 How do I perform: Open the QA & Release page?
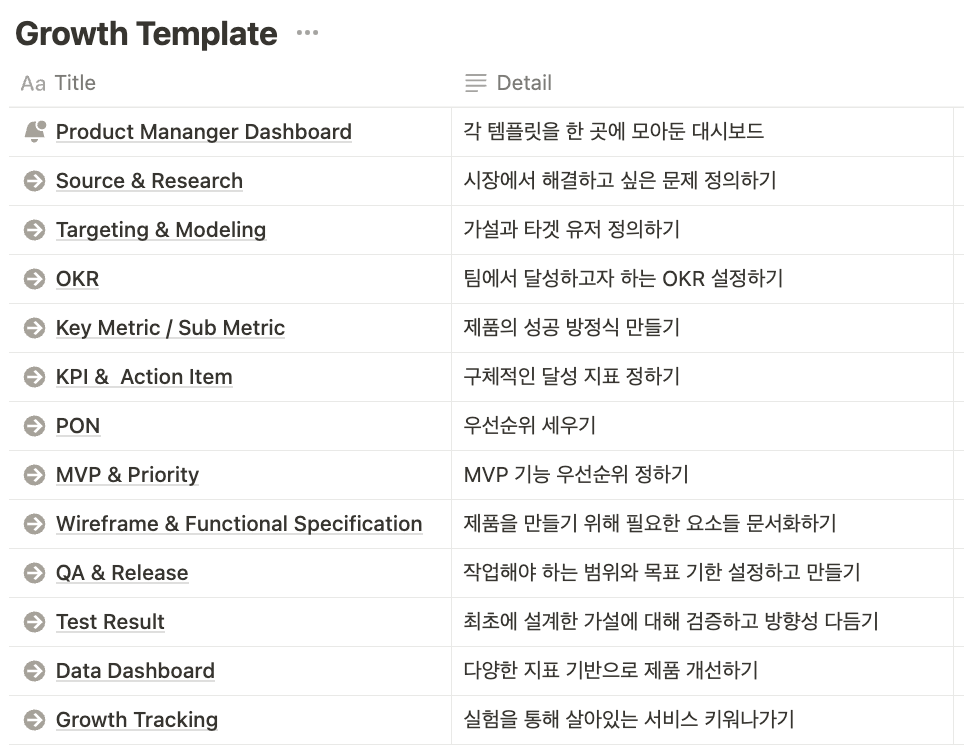pyautogui.click(x=121, y=573)
